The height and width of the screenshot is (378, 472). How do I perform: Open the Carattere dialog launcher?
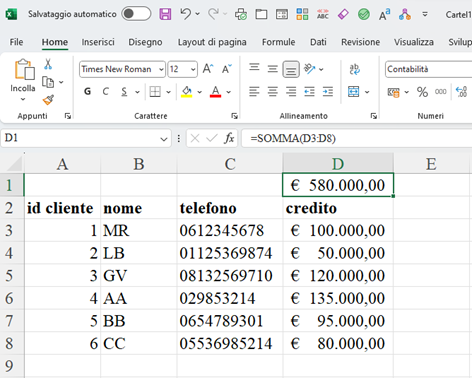click(235, 116)
